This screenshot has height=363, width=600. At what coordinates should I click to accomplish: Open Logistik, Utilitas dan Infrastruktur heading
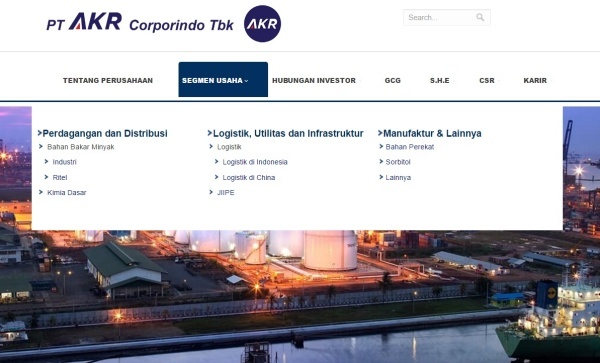coord(288,133)
